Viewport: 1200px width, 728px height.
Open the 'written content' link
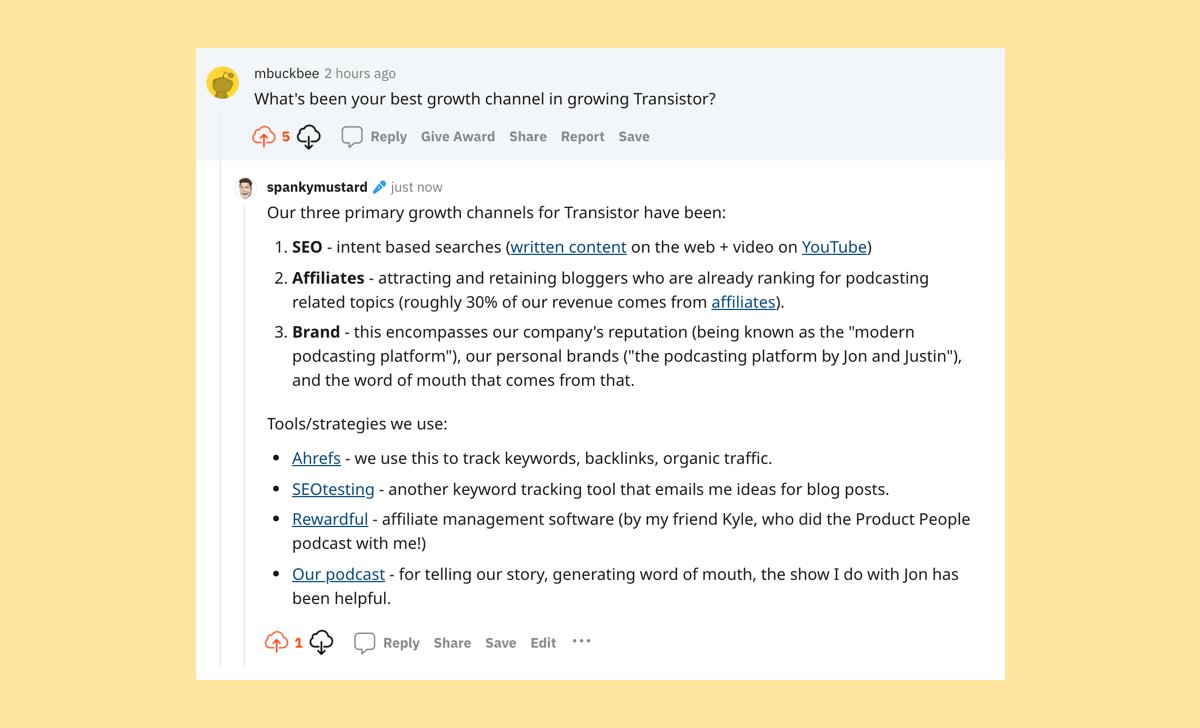[569, 247]
